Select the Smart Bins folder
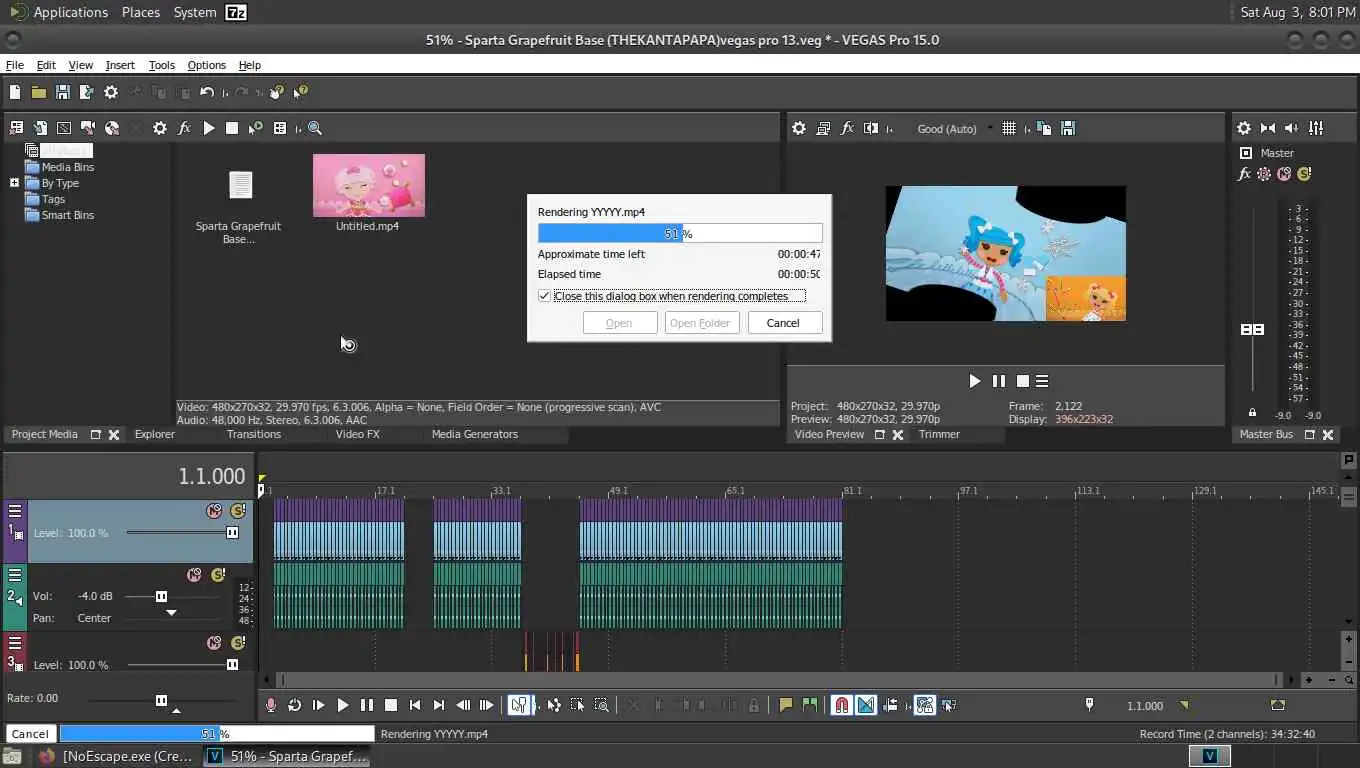Viewport: 1360px width, 768px height. 68,215
